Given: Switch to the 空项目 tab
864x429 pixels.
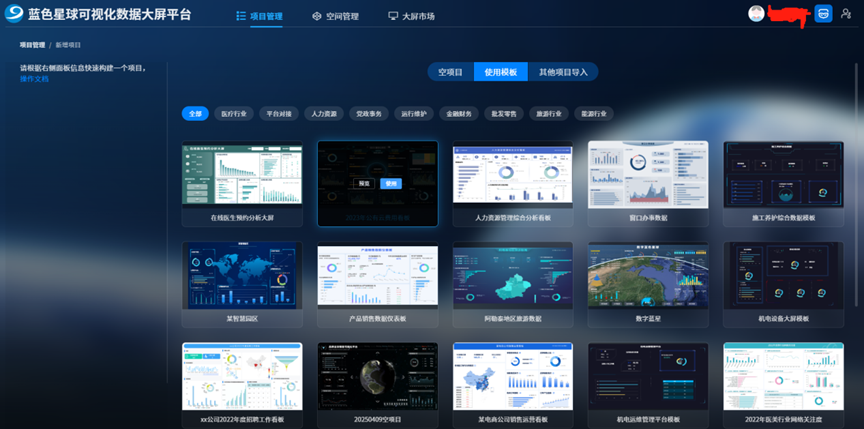Looking at the screenshot, I should [450, 72].
